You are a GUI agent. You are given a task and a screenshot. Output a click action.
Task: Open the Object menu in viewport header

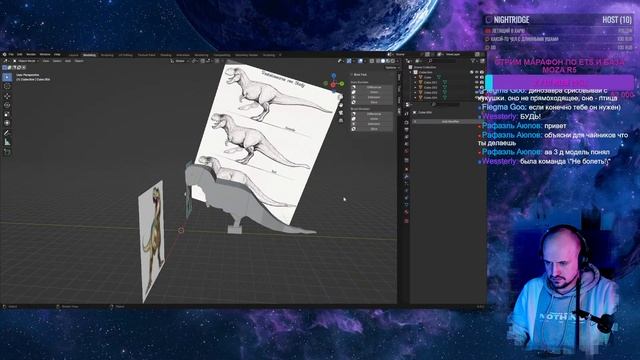pos(79,61)
